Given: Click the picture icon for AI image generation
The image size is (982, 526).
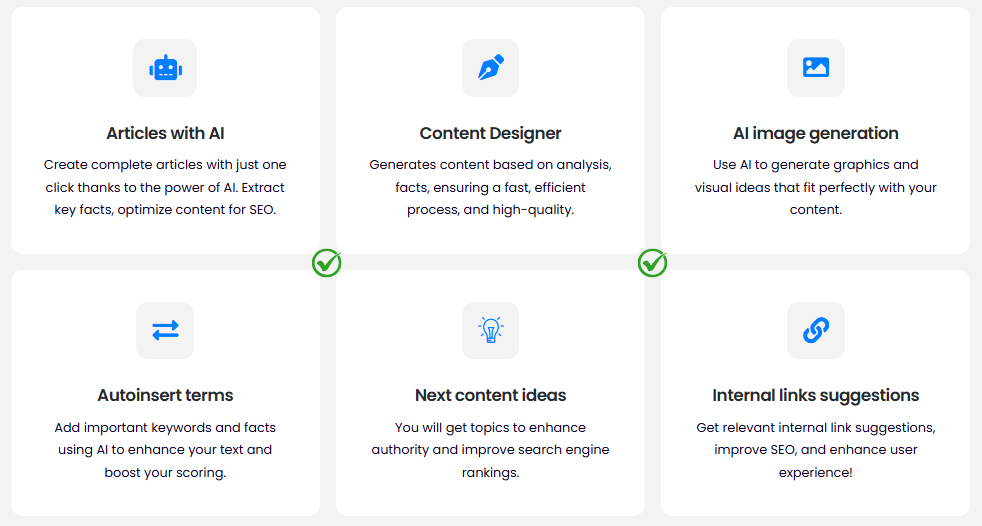Looking at the screenshot, I should [x=815, y=67].
